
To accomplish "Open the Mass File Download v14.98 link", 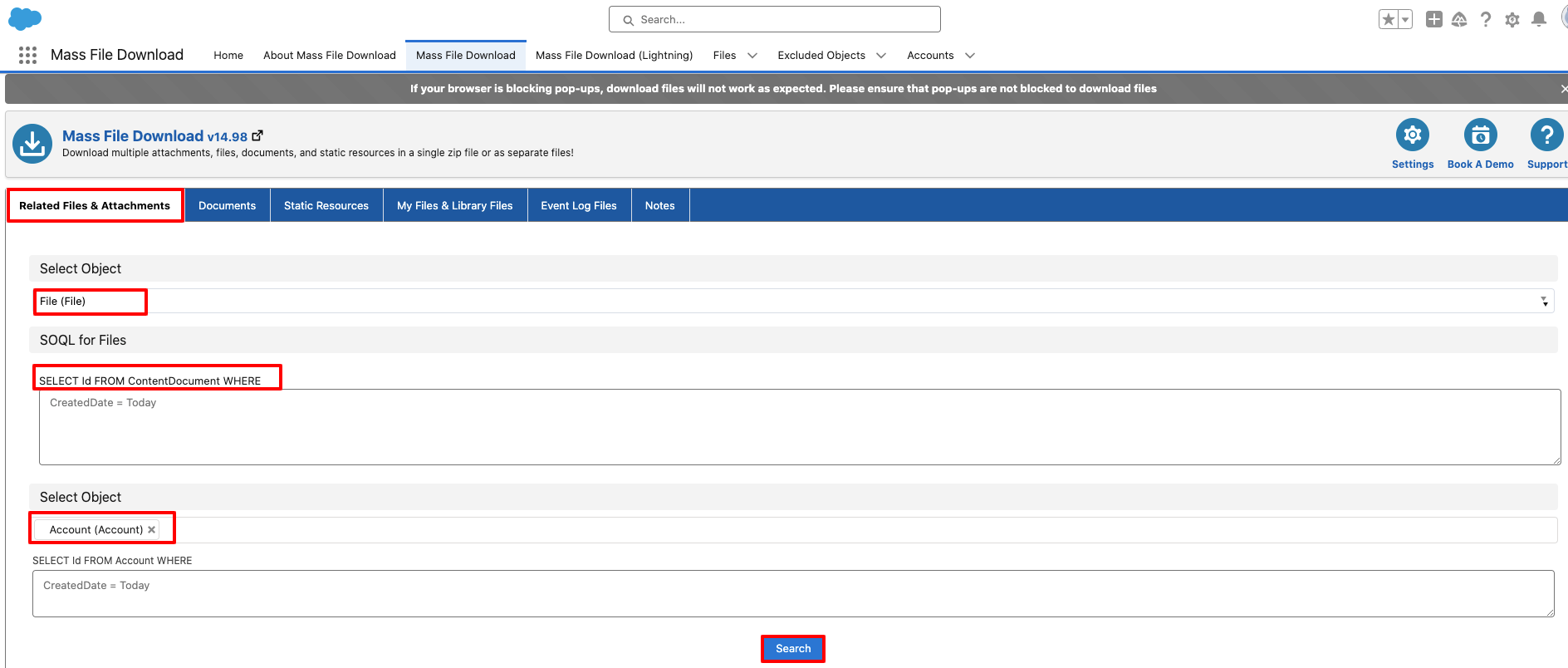I will pyautogui.click(x=154, y=135).
